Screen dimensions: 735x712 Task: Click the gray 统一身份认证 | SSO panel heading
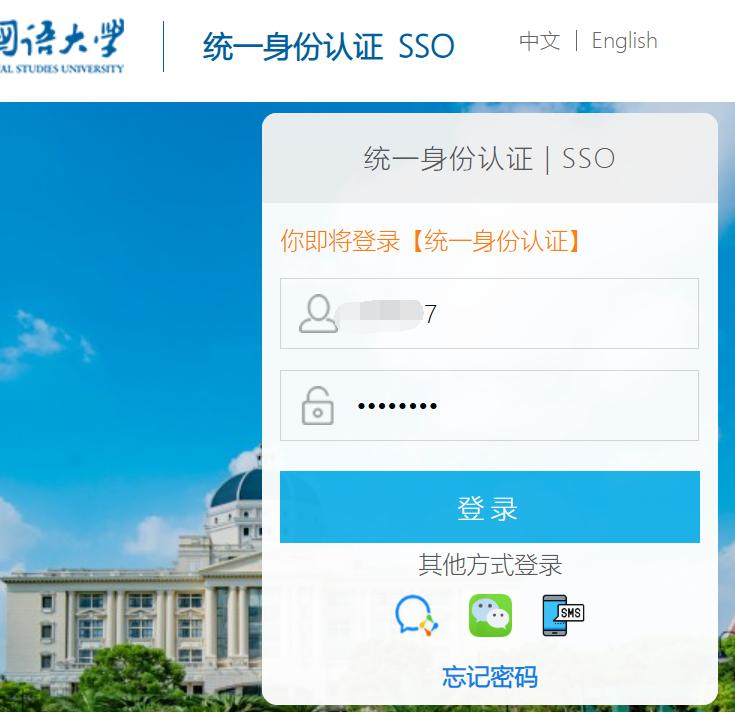(489, 158)
